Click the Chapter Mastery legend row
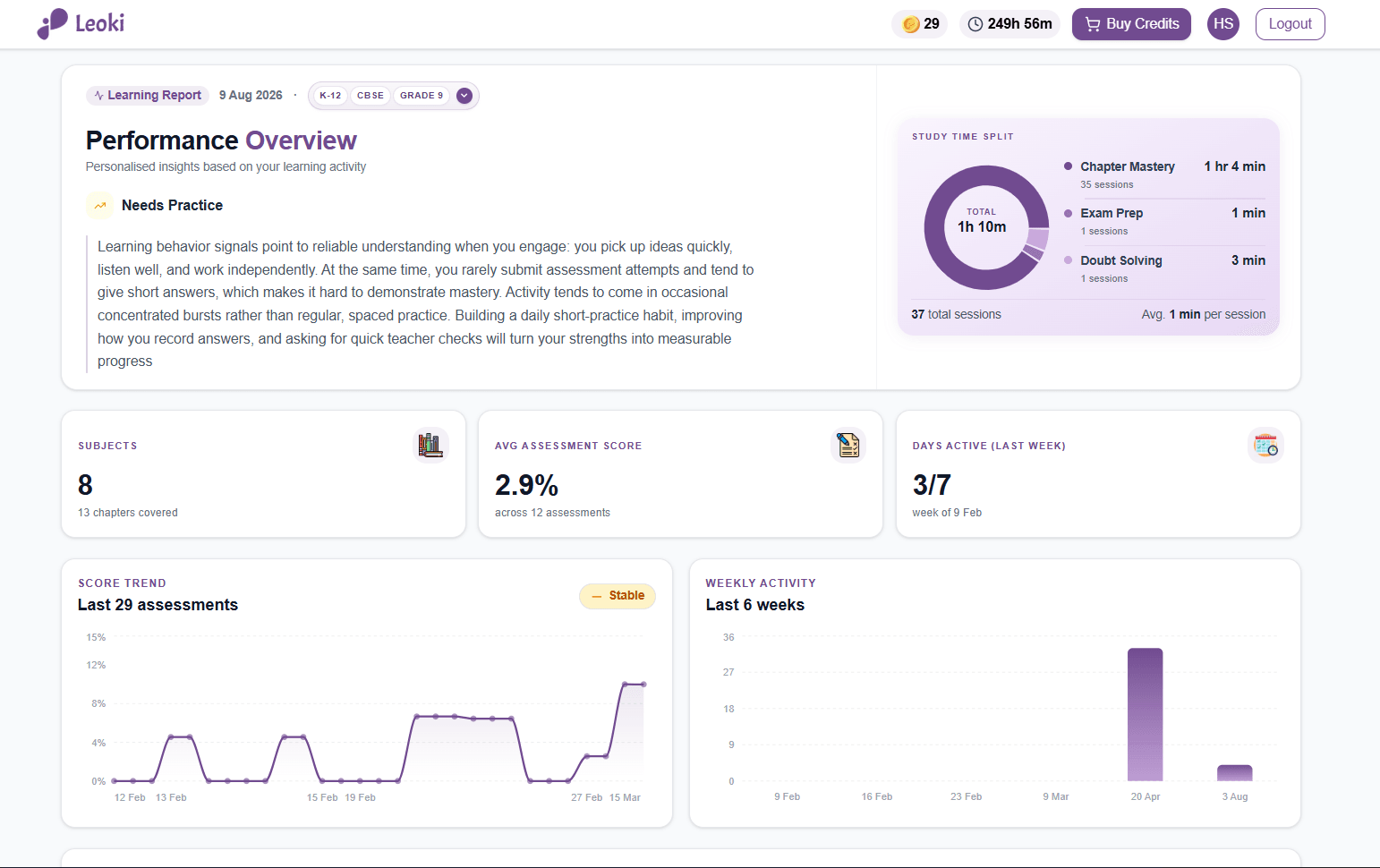1380x868 pixels. (1164, 175)
